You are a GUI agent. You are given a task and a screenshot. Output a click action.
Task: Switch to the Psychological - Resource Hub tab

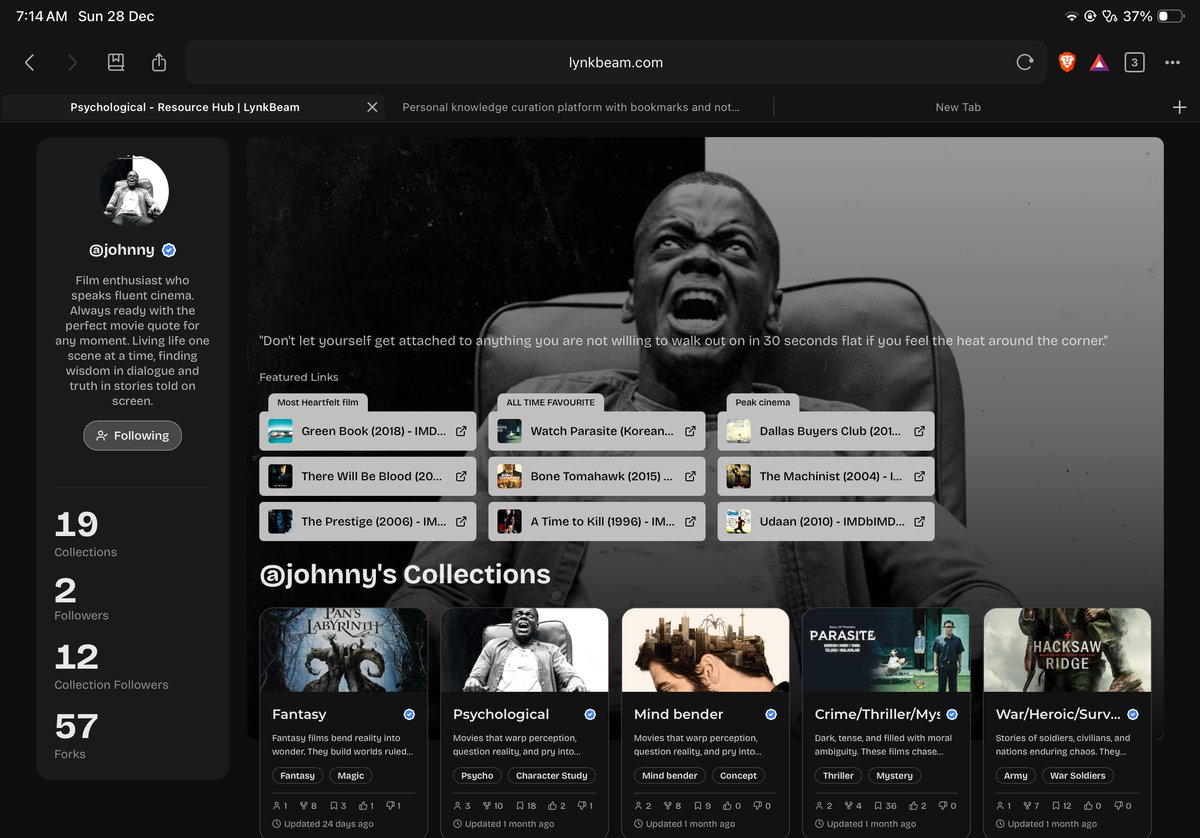point(185,107)
